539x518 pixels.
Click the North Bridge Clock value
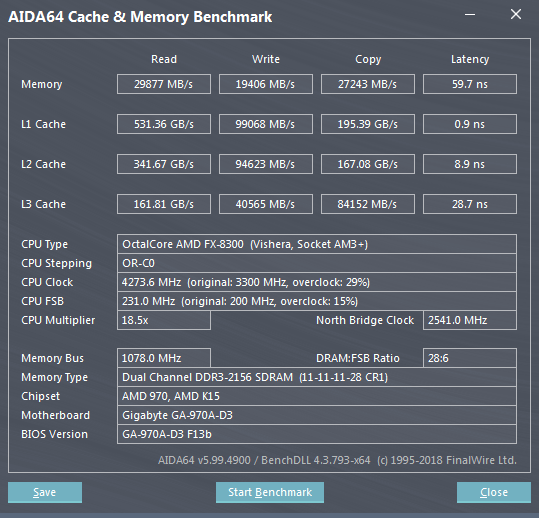point(470,320)
